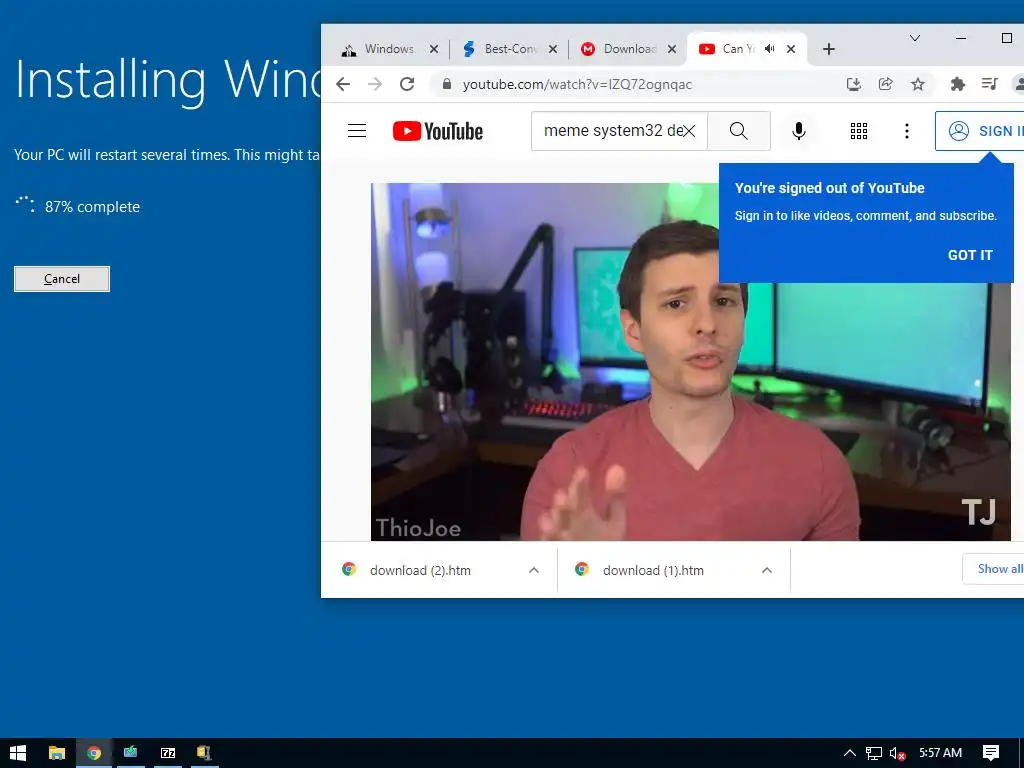
Task: Open media controls icon in toolbar
Action: [989, 84]
